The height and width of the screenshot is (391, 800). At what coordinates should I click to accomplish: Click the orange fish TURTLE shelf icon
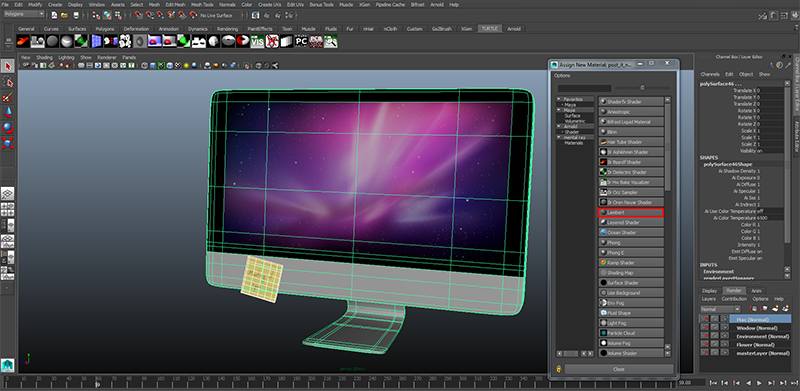point(23,41)
